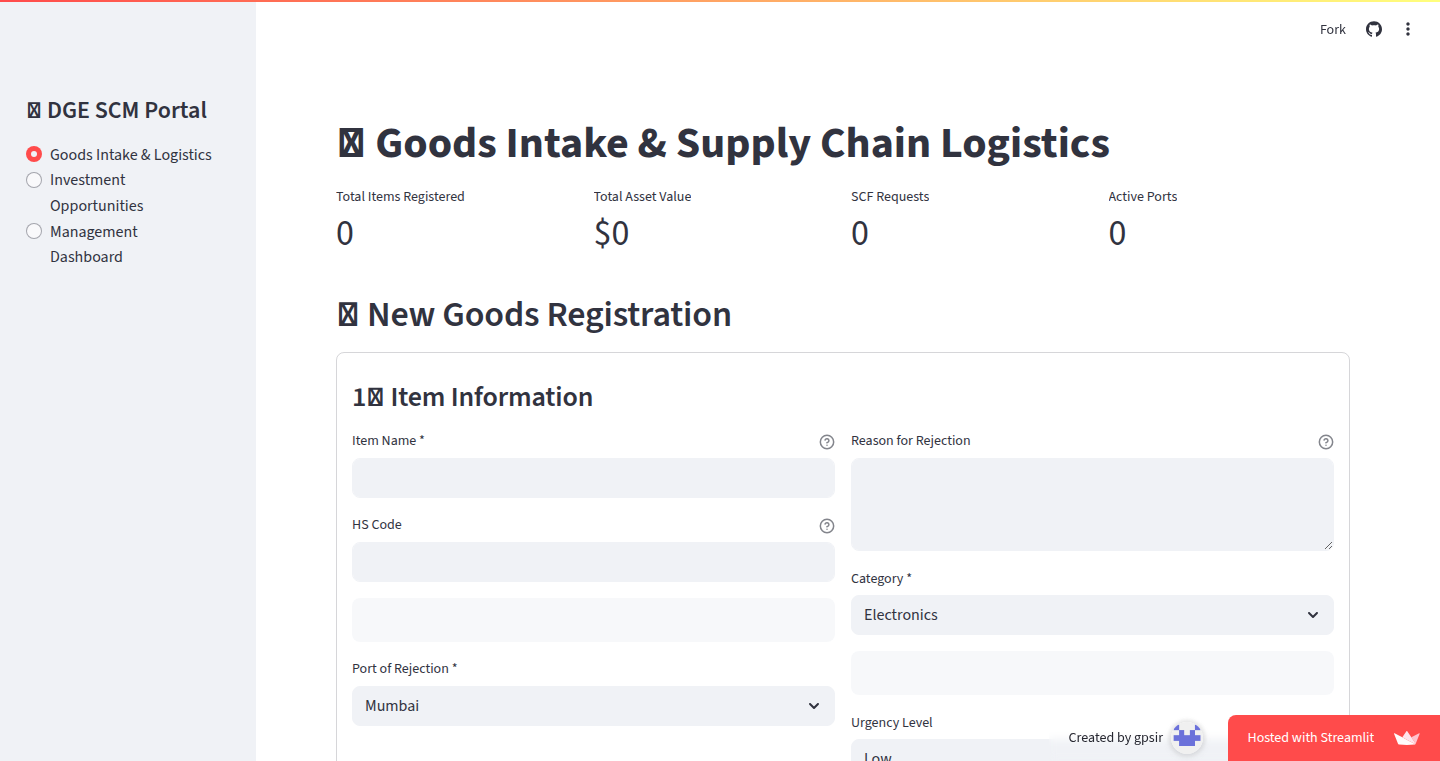The image size is (1440, 761).
Task: Click the Category dropdown chevron arrow
Action: coord(1313,615)
